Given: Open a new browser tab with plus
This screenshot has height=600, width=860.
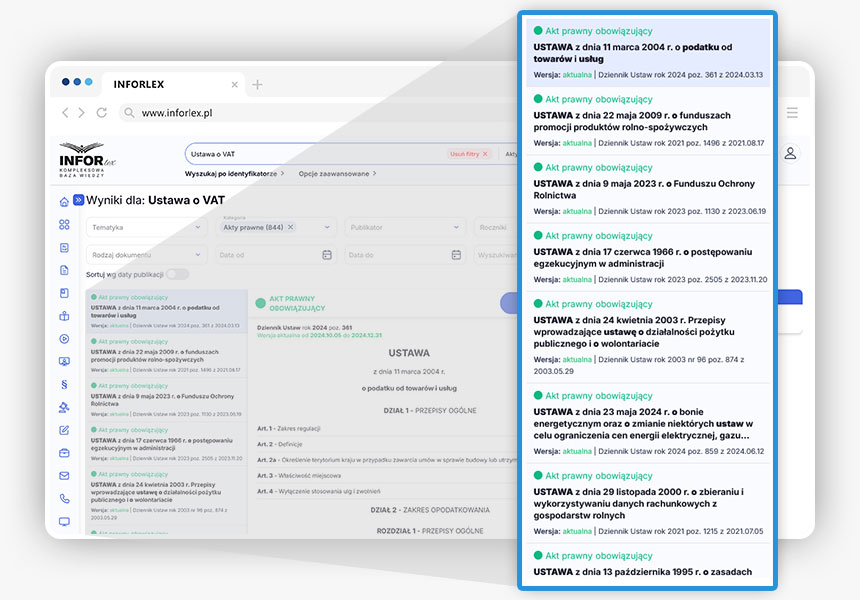Looking at the screenshot, I should (x=257, y=85).
